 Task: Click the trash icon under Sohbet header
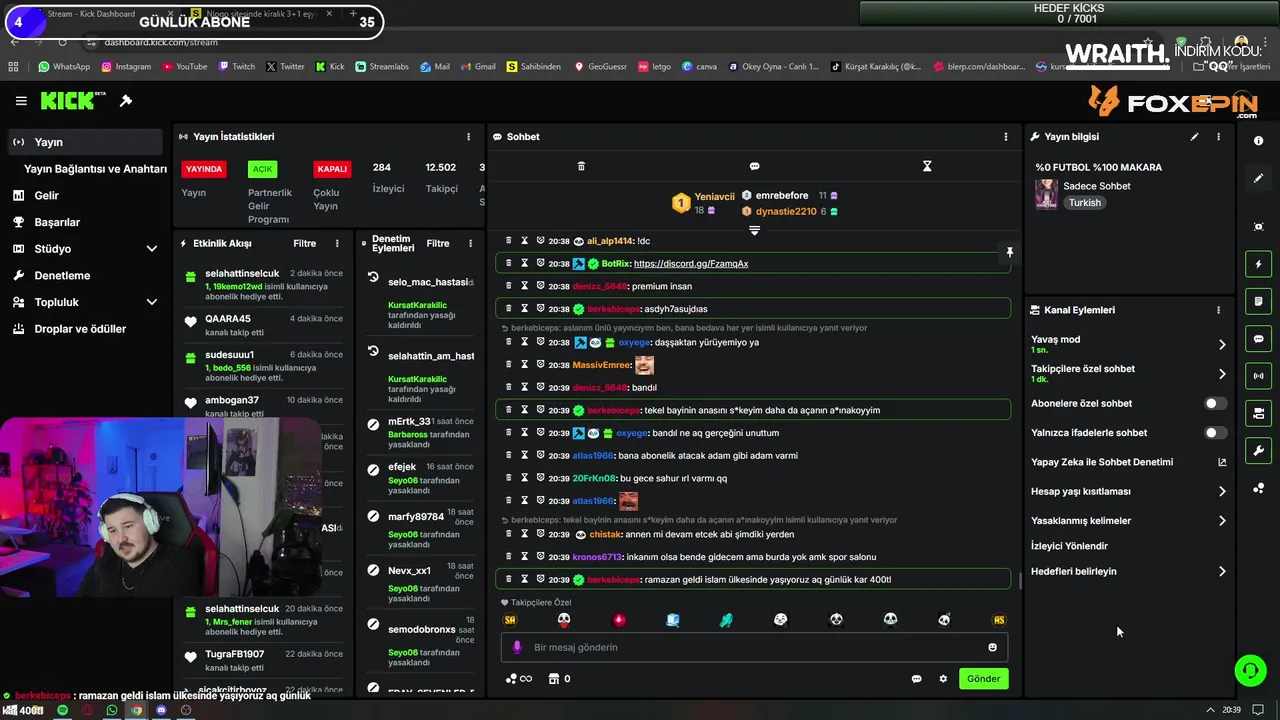[x=581, y=166]
